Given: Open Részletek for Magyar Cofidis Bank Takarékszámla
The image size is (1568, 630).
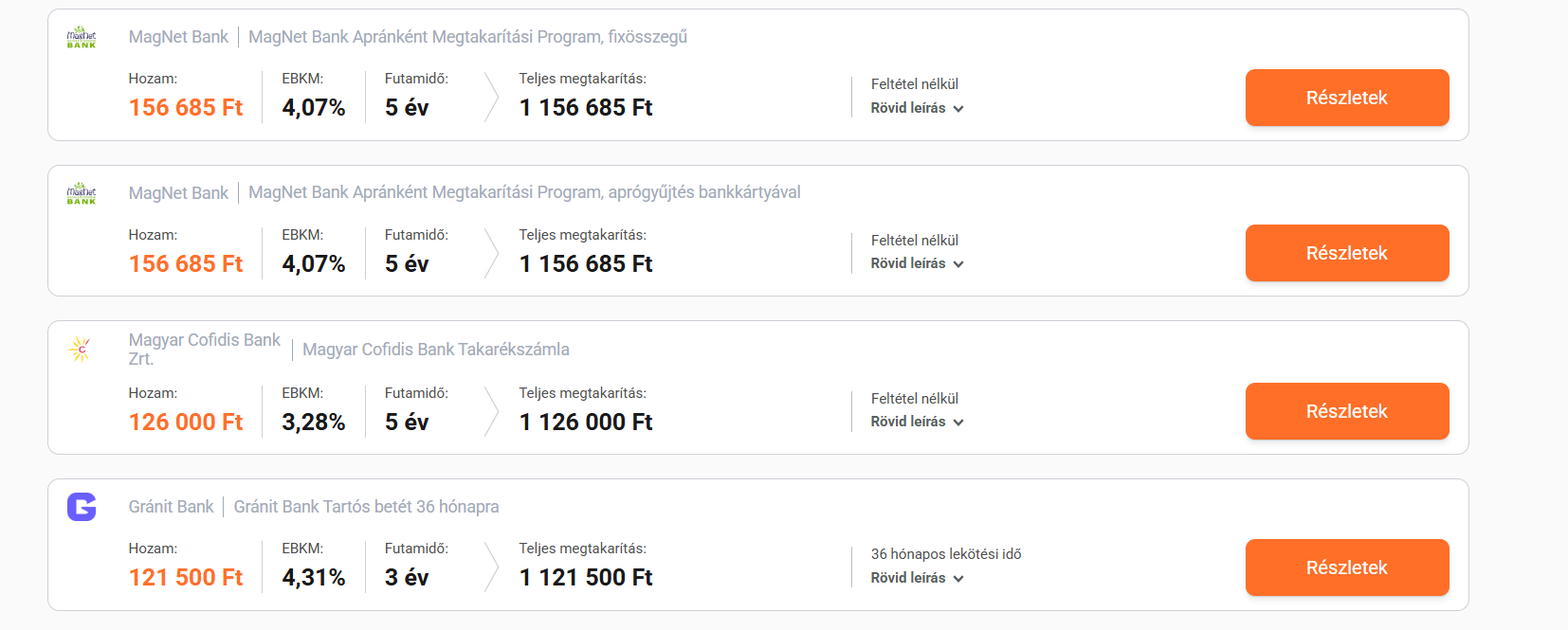Looking at the screenshot, I should 1346,411.
